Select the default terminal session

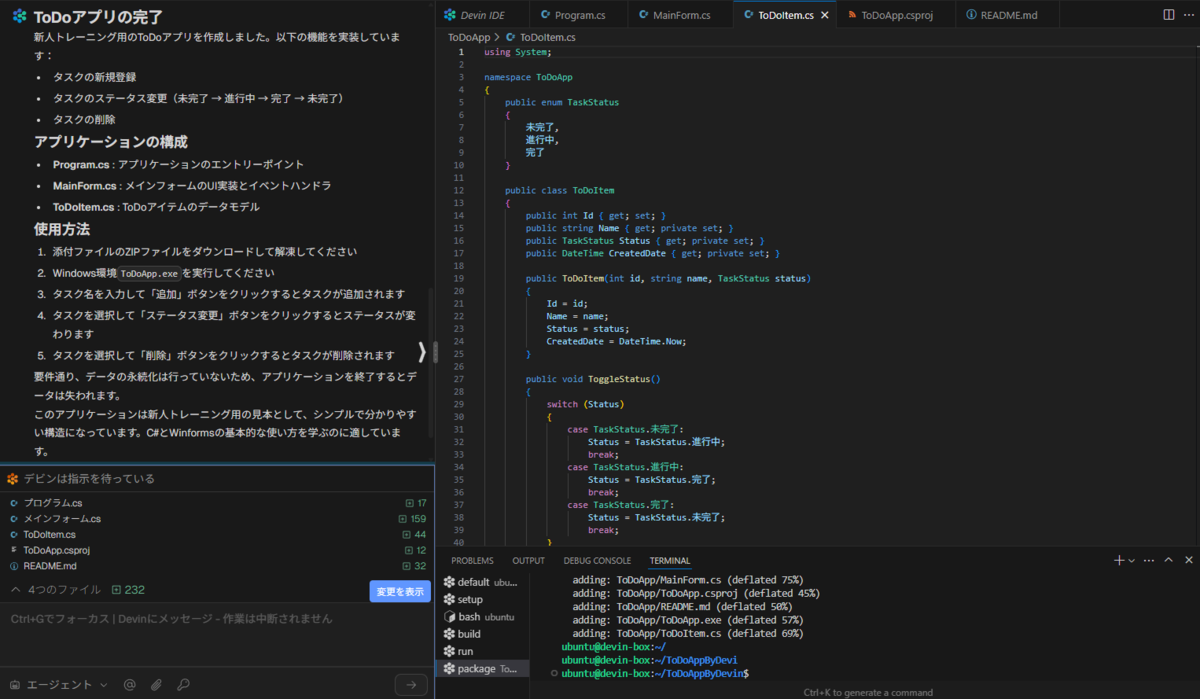pyautogui.click(x=483, y=582)
